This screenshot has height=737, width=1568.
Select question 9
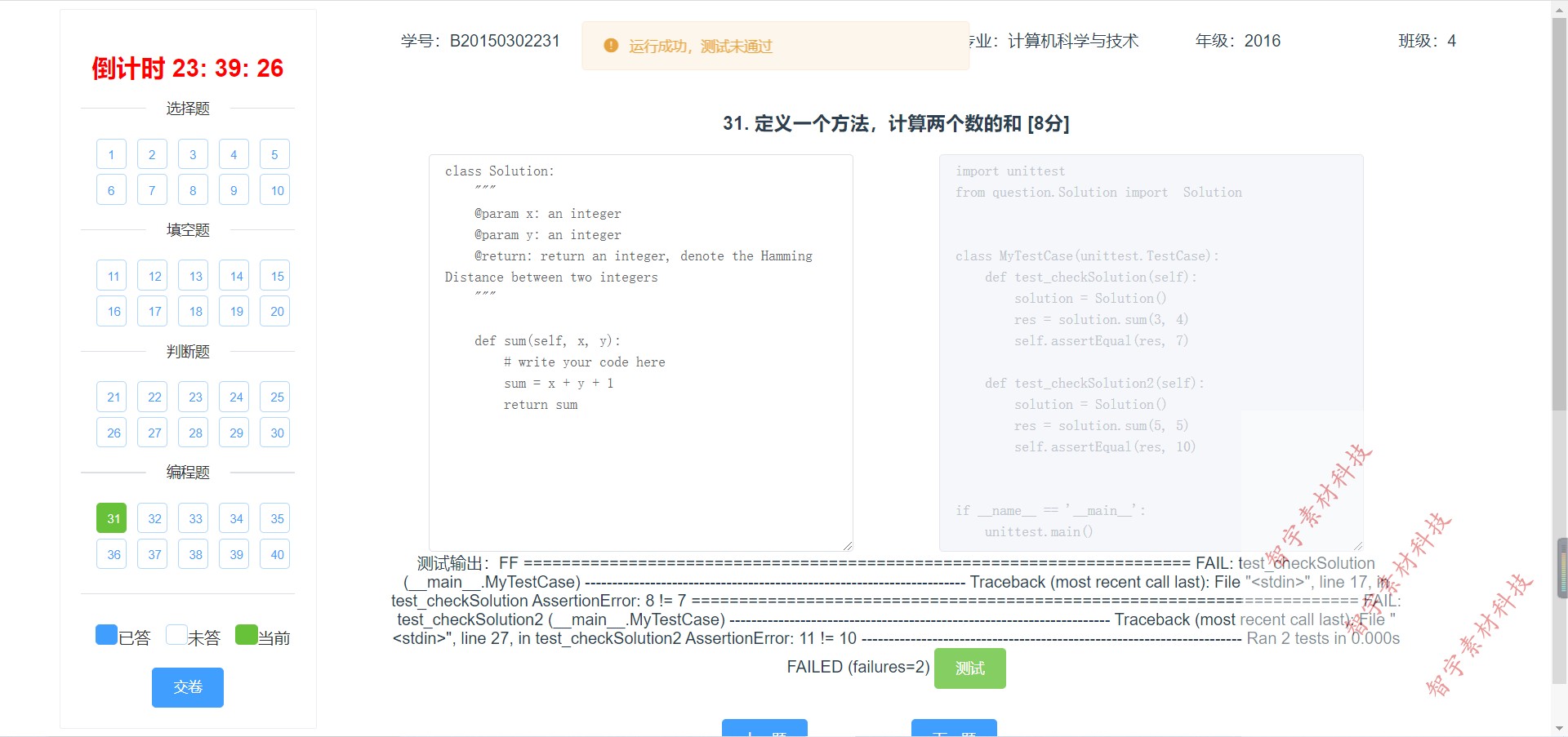[234, 190]
